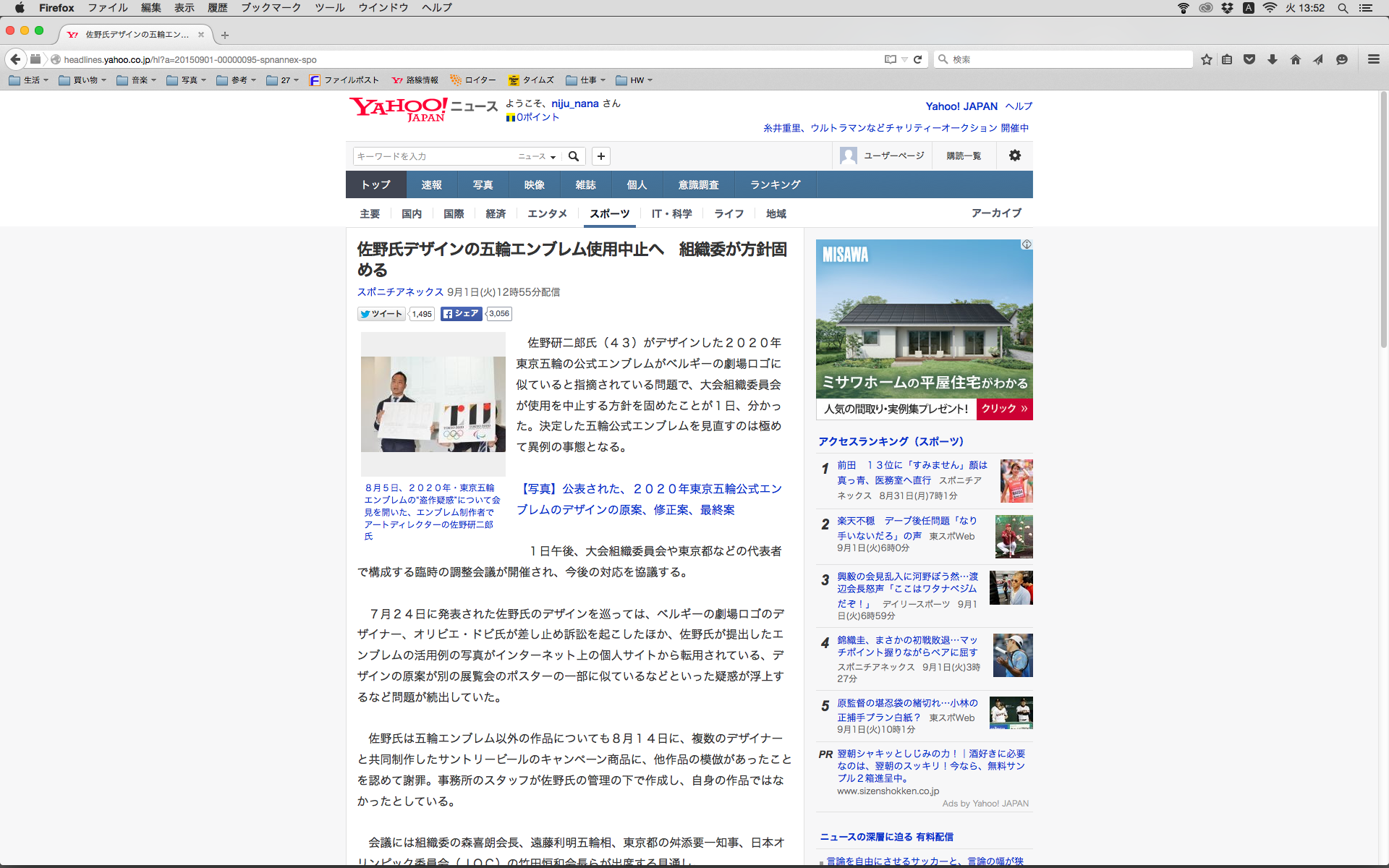
Task: Open the 生活 bookmarks folder dropdown
Action: click(29, 80)
